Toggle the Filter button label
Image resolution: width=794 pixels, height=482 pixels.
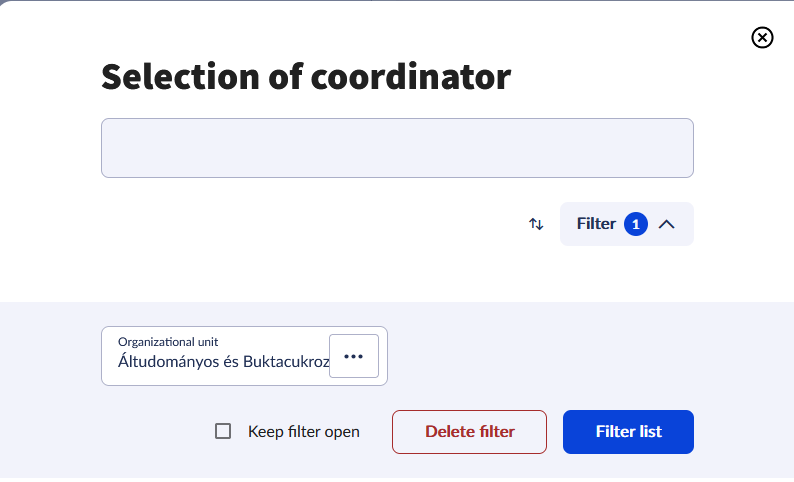tap(596, 224)
